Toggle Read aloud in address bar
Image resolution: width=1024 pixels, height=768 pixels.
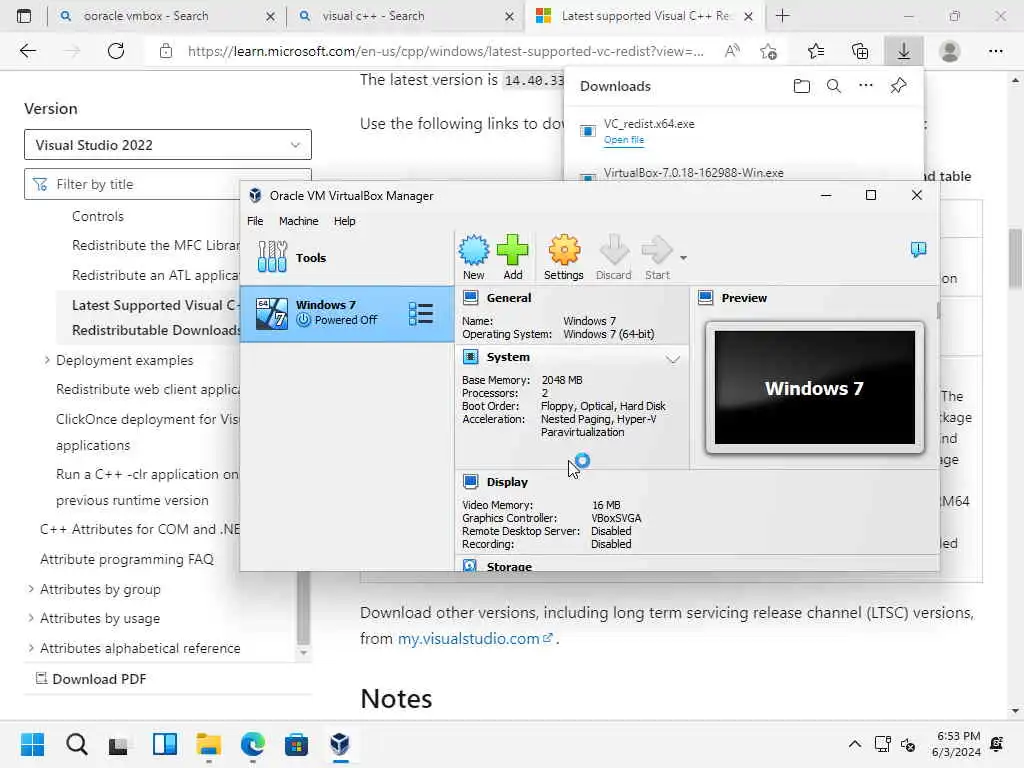pyautogui.click(x=732, y=51)
